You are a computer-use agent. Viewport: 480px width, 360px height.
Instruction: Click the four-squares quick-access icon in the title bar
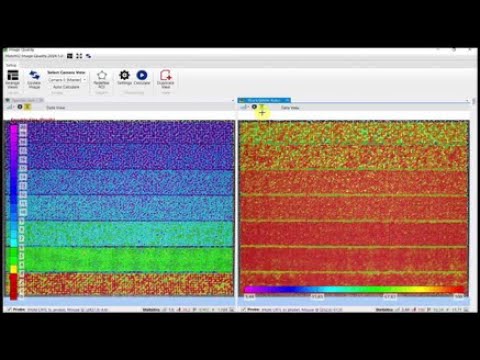tap(79, 56)
